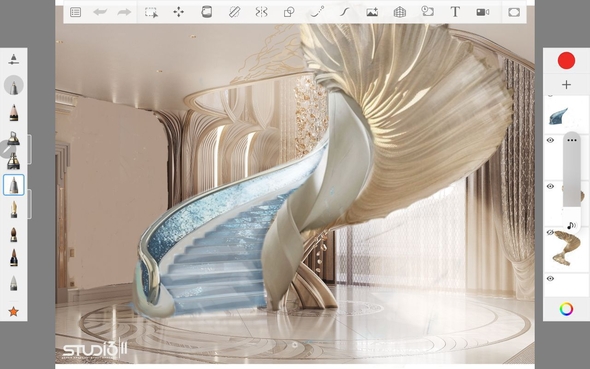Activate the Perspective Guides grid tool
590x369 pixels.
pyautogui.click(x=400, y=12)
